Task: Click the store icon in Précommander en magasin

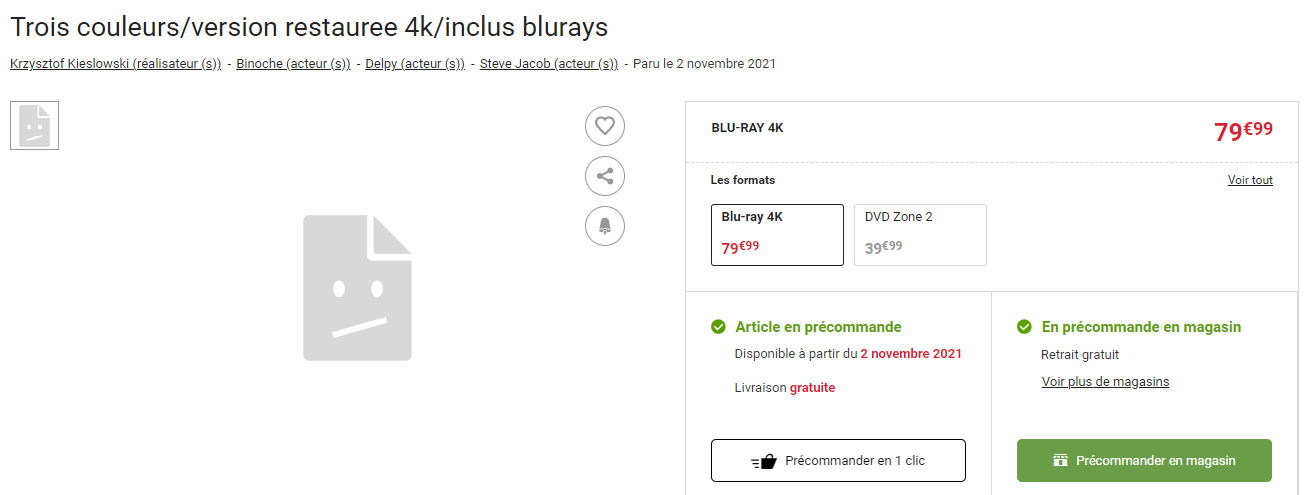Action: [1061, 461]
